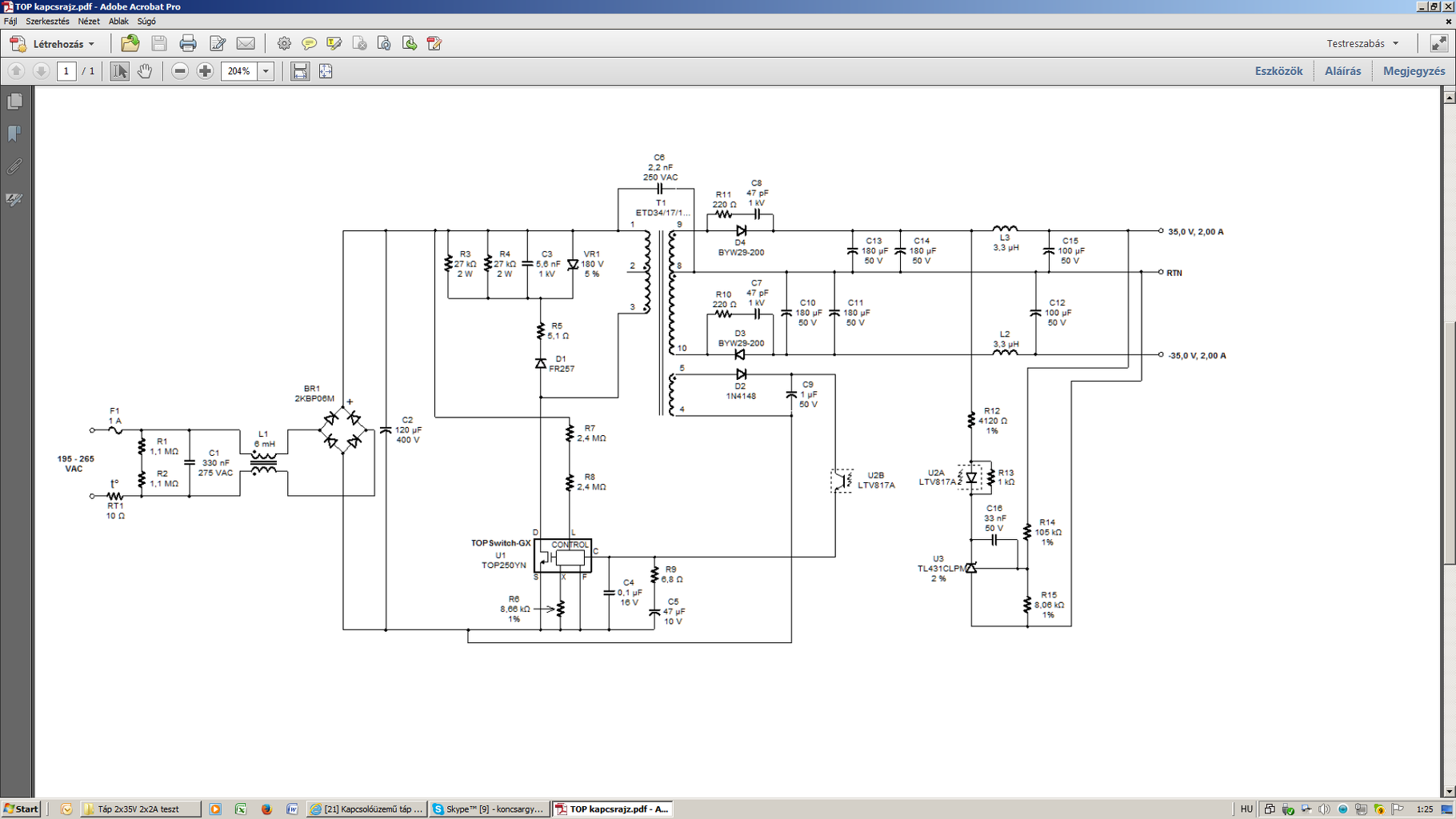Screen dimensions: 1456x819
Task: Click the Action Center flag tray icon
Action: pos(1398,809)
